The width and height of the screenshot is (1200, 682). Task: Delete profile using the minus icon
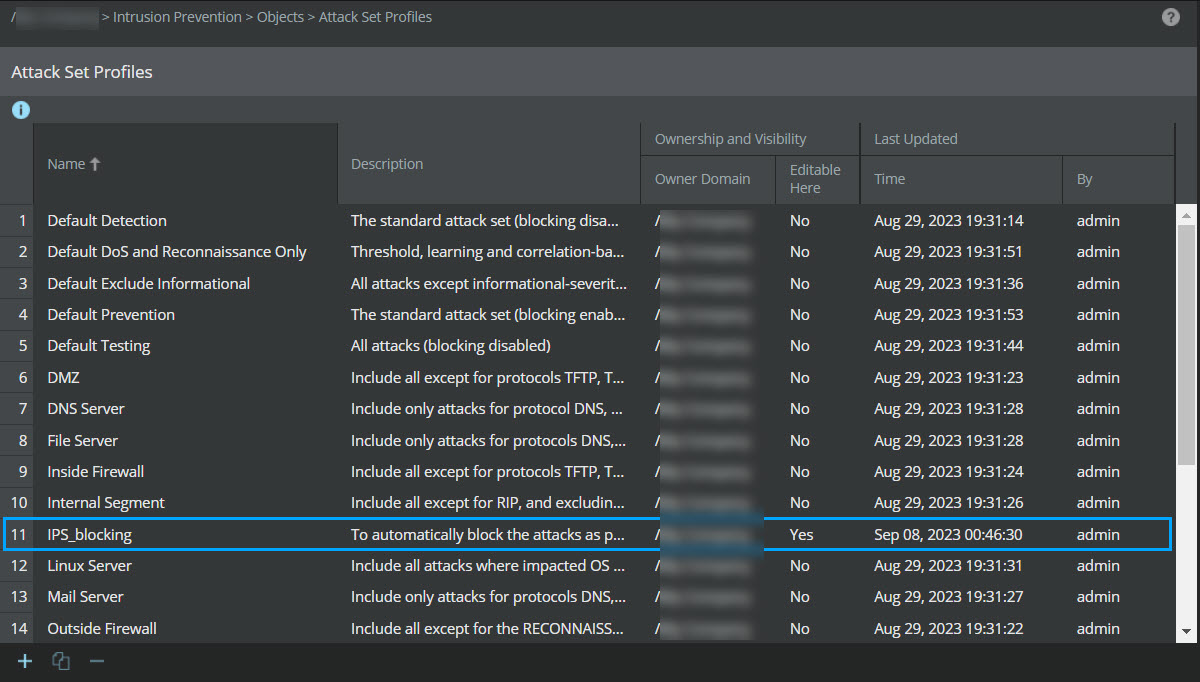coord(97,661)
